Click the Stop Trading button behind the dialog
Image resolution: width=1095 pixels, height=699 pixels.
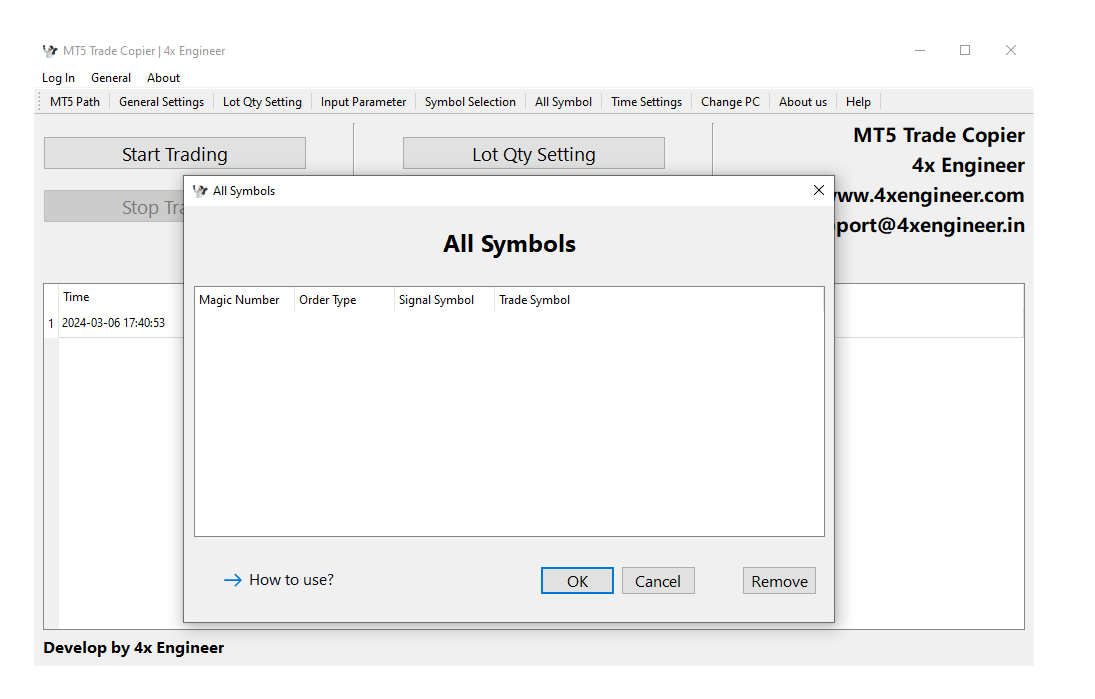coord(114,207)
